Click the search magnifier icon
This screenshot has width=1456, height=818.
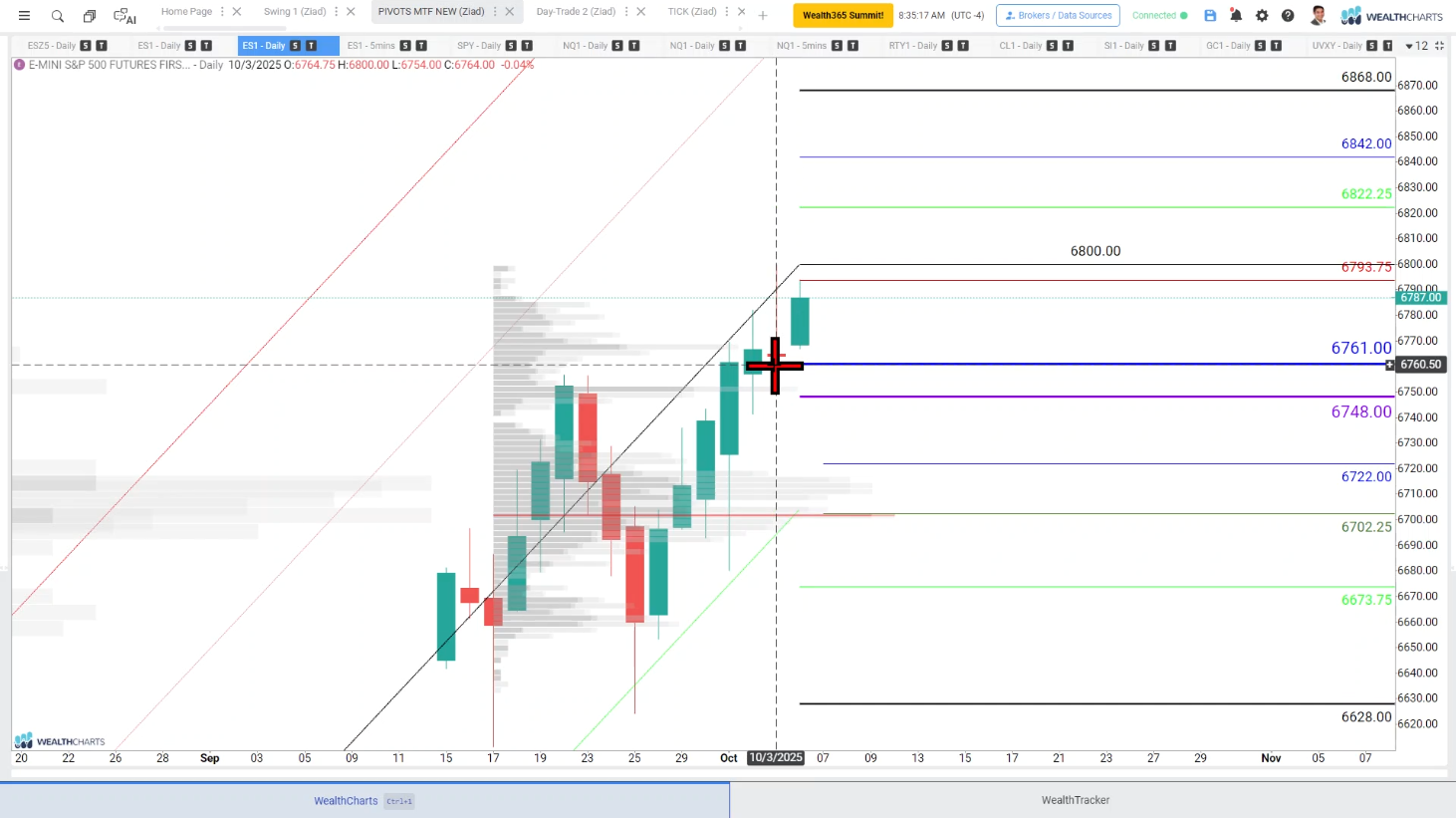(58, 16)
